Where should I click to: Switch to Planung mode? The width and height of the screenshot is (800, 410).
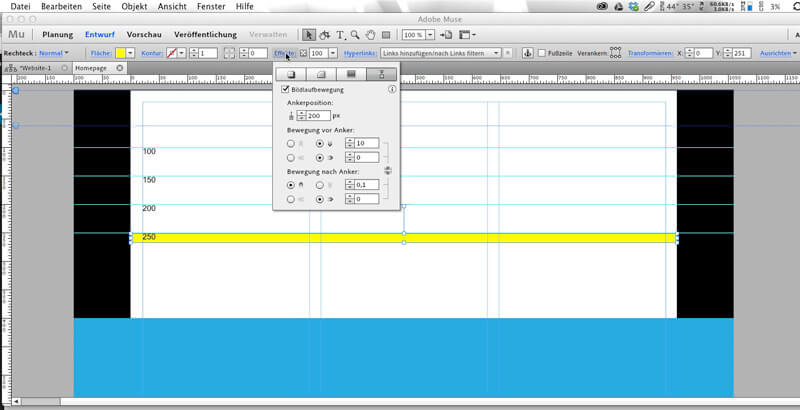(58, 35)
